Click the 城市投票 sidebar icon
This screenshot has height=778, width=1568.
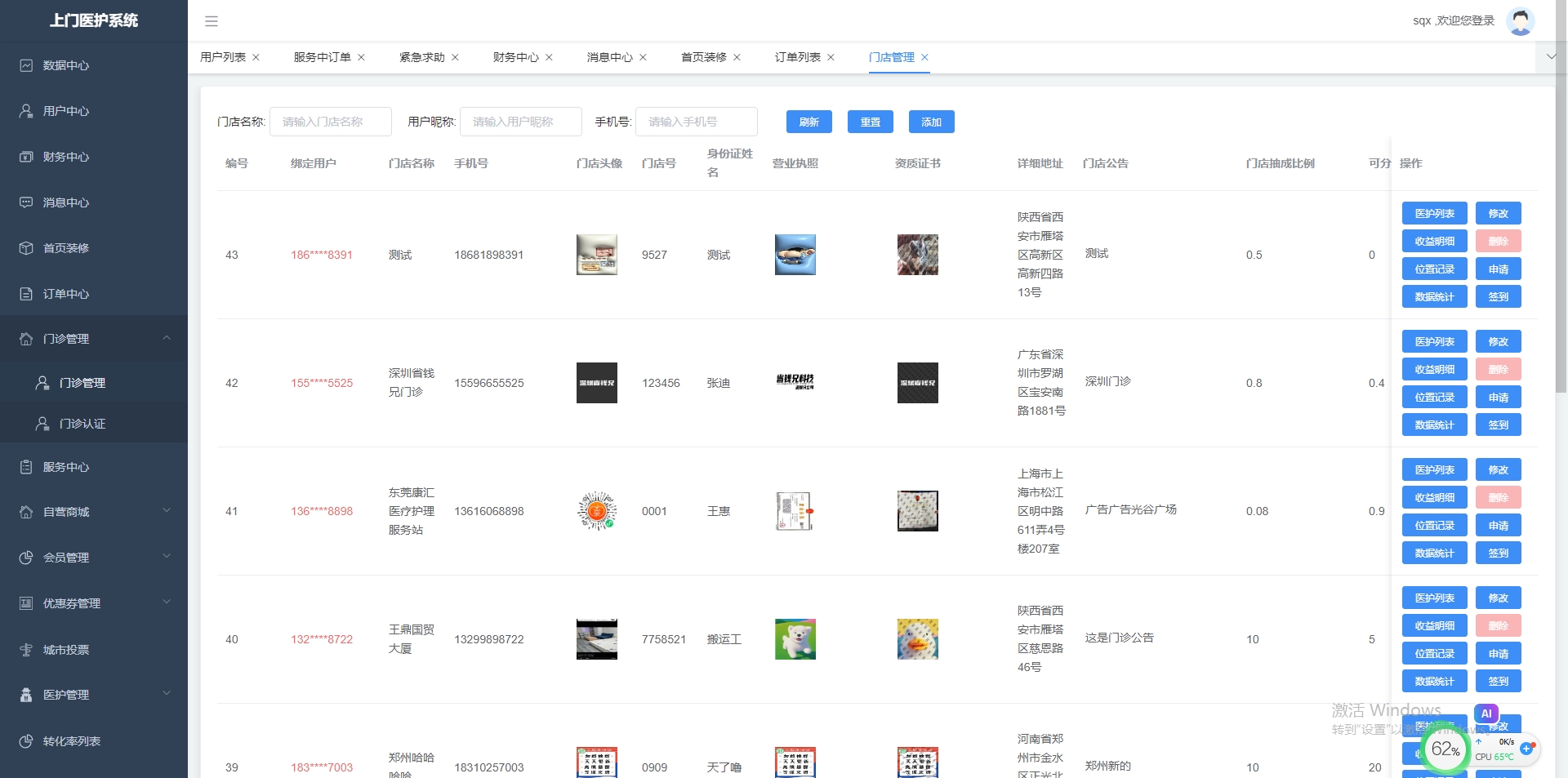click(x=26, y=650)
